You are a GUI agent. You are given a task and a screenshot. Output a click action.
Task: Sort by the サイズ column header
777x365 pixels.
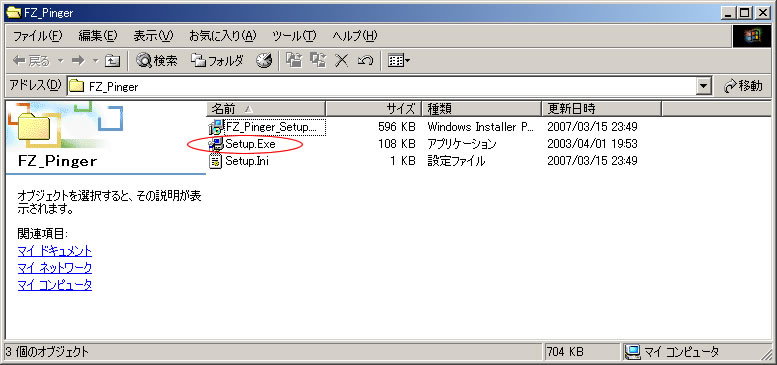(373, 108)
